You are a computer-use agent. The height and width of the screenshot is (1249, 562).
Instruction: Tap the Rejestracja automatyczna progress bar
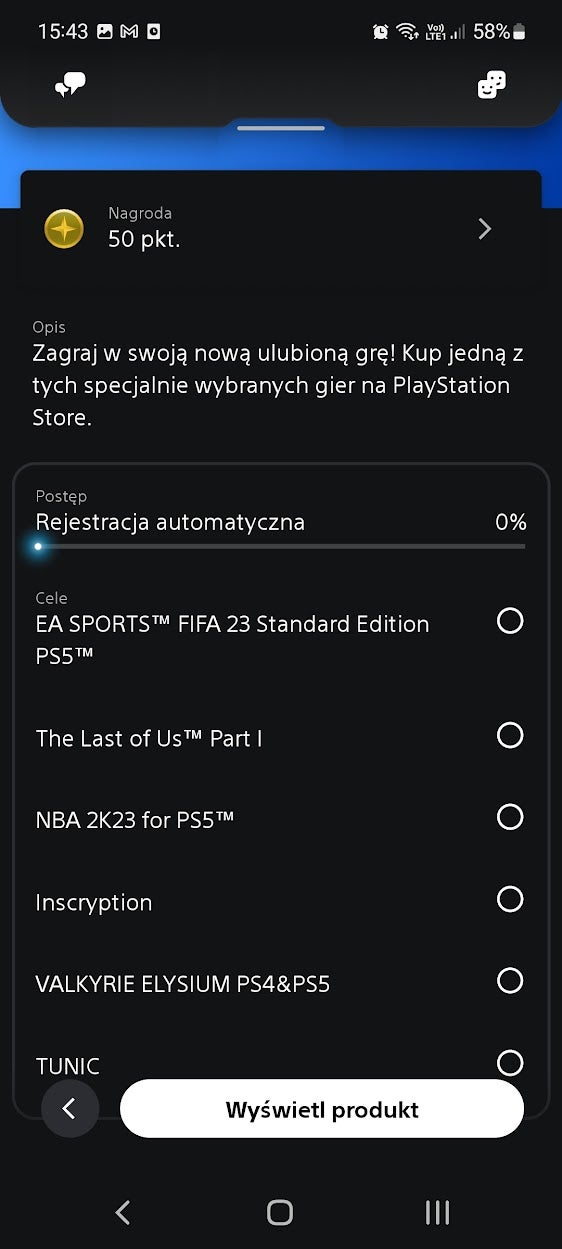click(281, 546)
